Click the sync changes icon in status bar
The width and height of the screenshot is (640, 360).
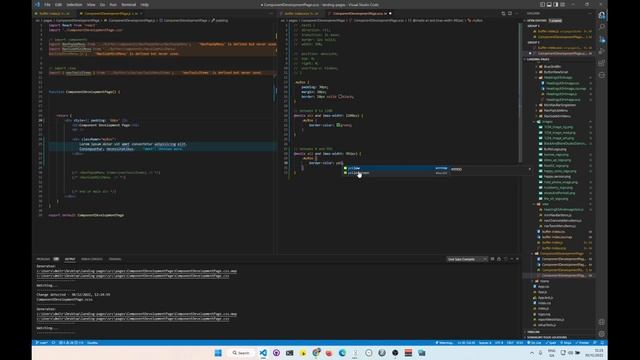click(53, 343)
